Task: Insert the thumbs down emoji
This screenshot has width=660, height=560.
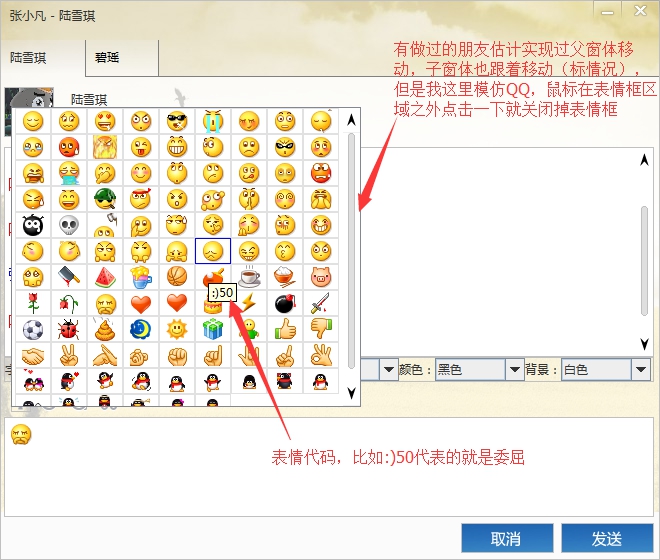Action: tap(321, 330)
